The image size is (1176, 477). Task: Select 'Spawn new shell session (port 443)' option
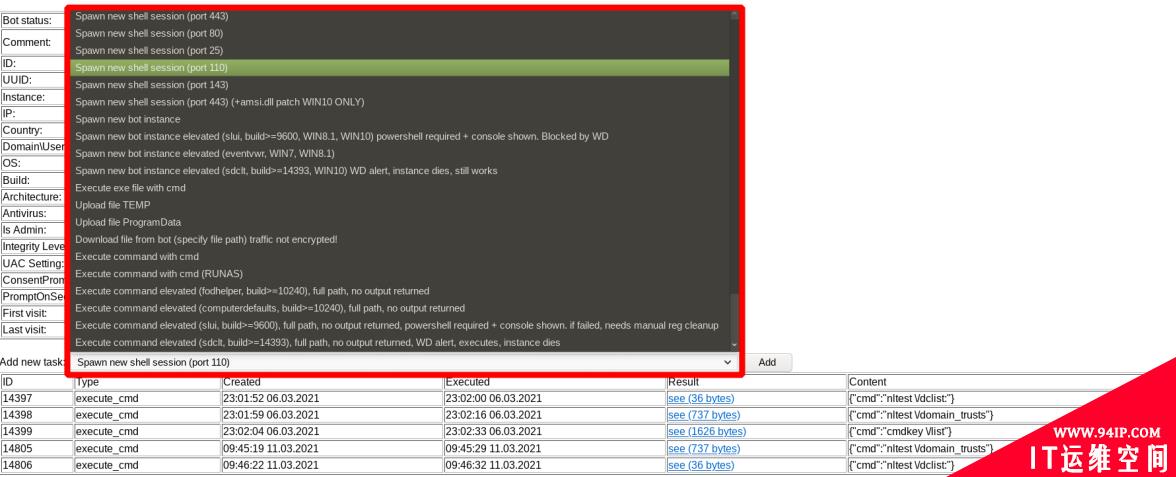pyautogui.click(x=400, y=16)
